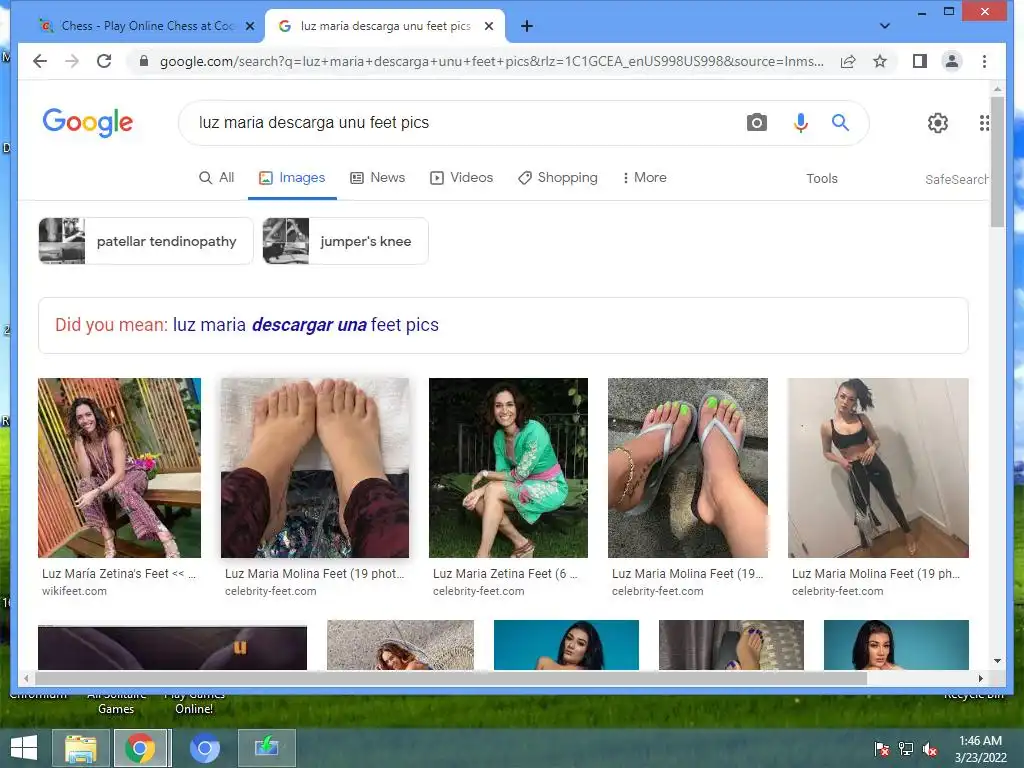Switch to the All results tab
This screenshot has height=768, width=1024.
coord(216,178)
